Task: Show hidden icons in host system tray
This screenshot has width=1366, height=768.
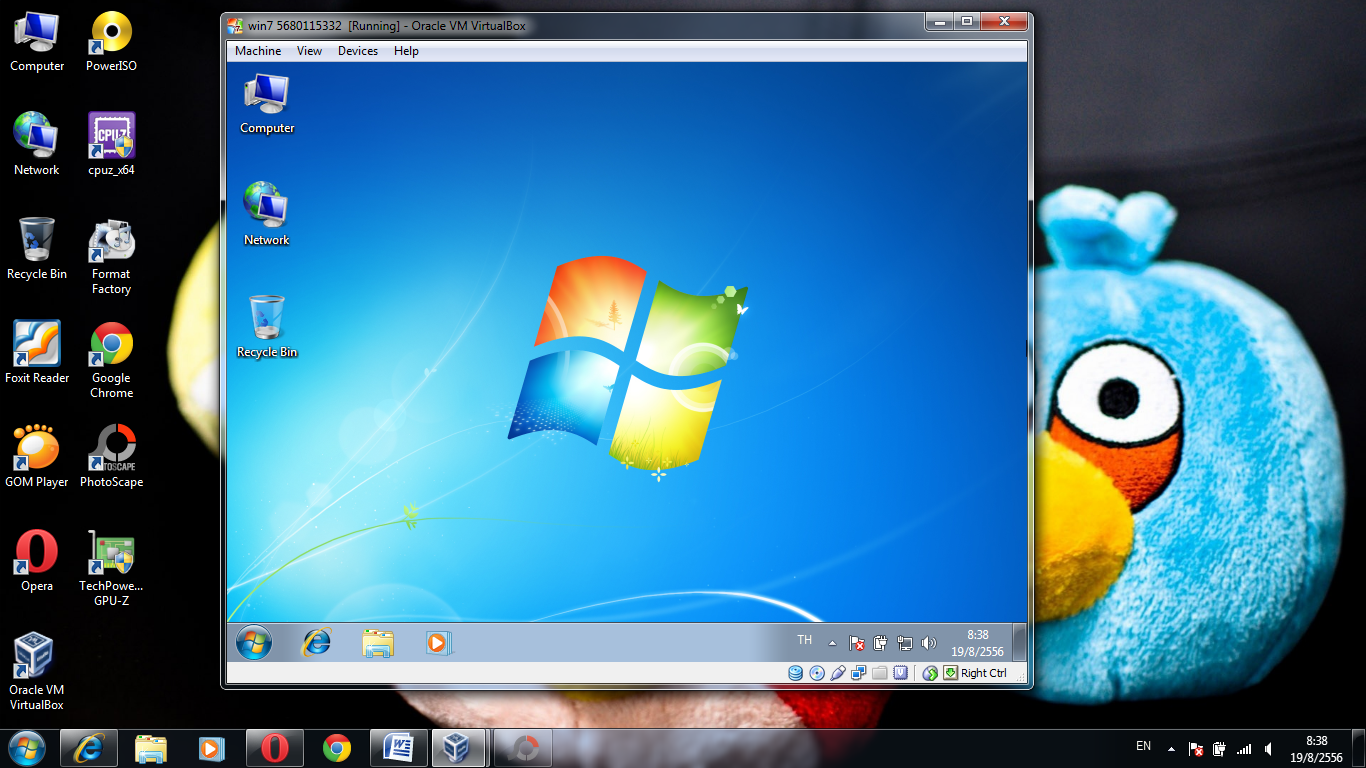Action: 1172,749
